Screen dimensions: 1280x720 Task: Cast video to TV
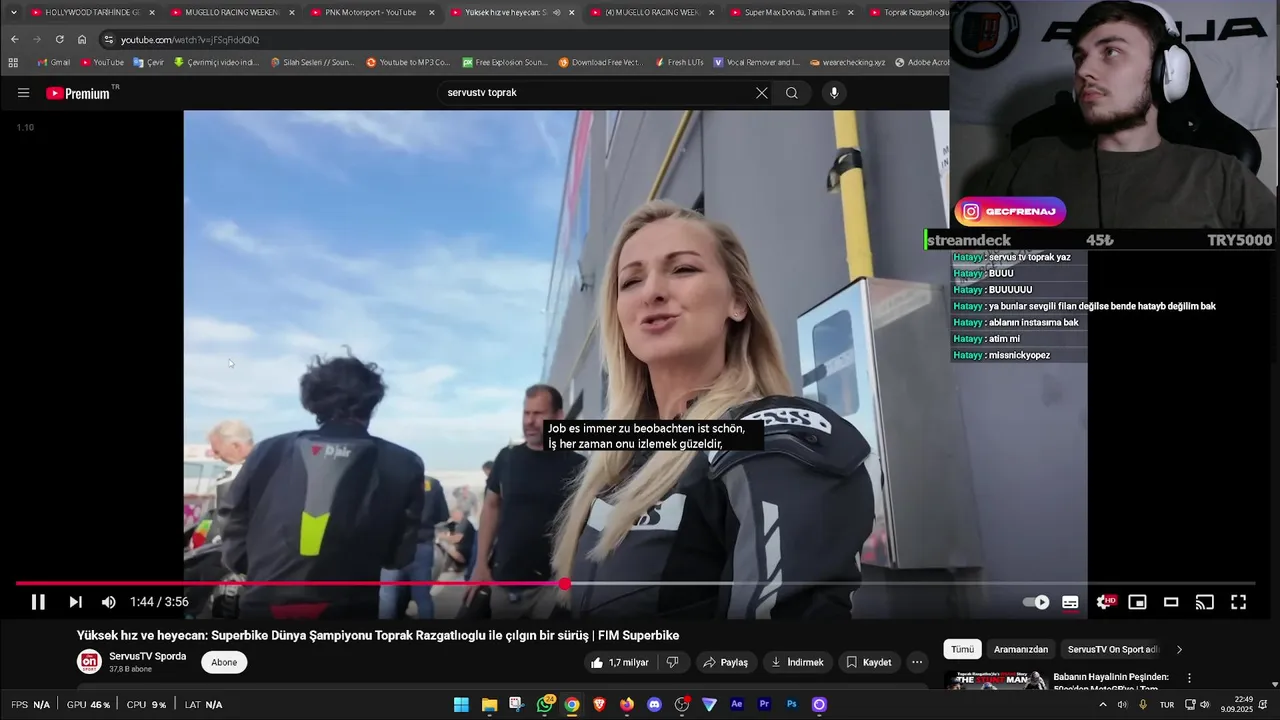(1205, 602)
